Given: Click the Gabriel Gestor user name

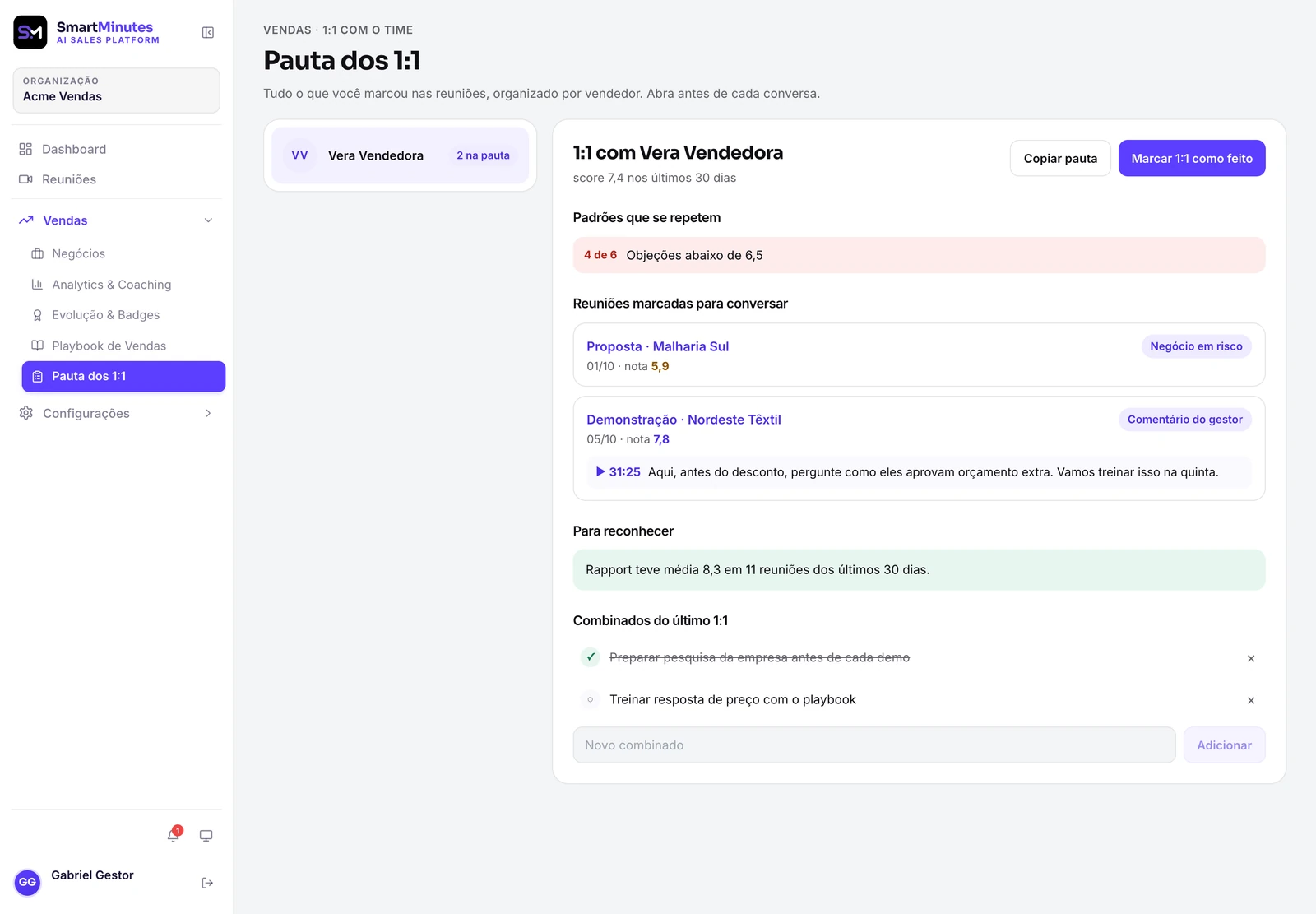Looking at the screenshot, I should 92,875.
